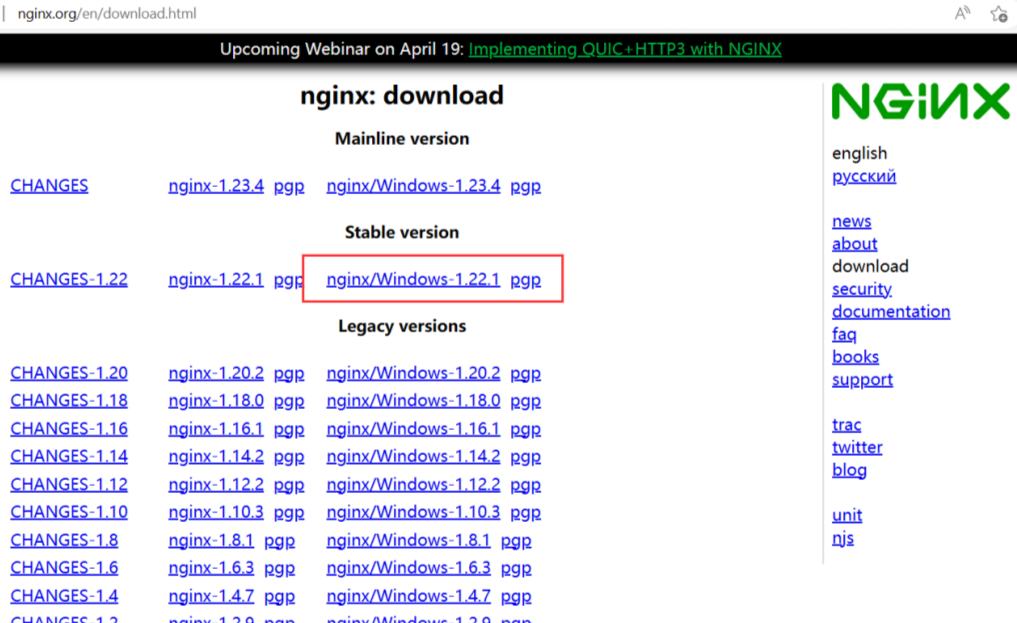This screenshot has height=623, width=1017.
Task: Download nginx-1.16.1 source
Action: click(x=216, y=429)
